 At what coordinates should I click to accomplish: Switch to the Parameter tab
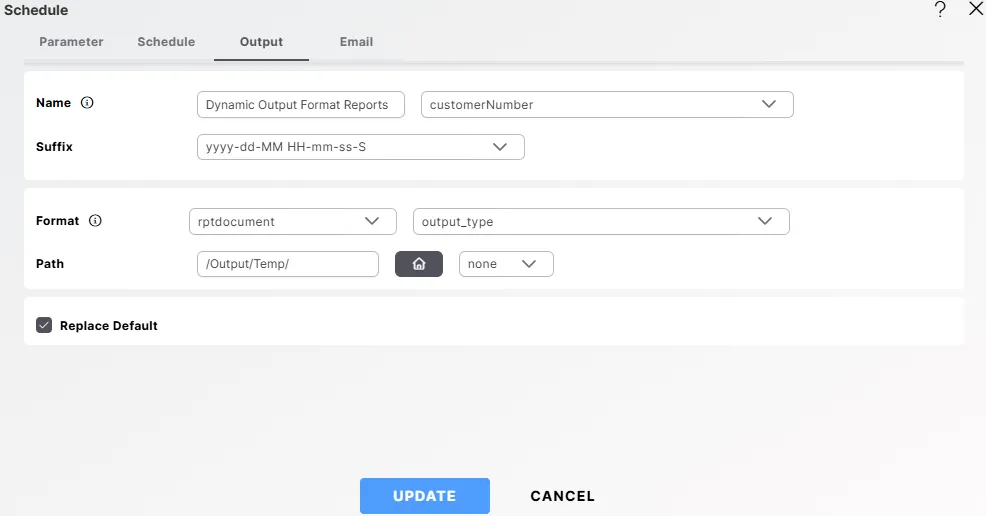click(71, 42)
